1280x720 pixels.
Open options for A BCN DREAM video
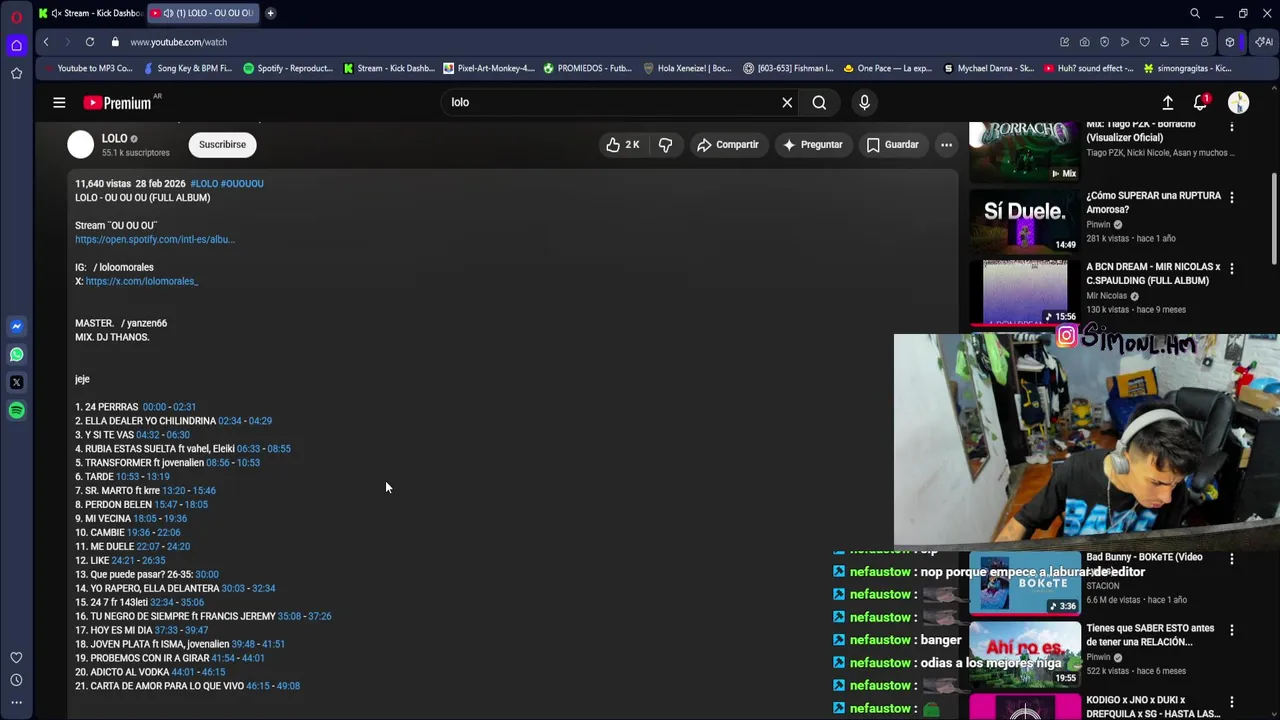coord(1232,268)
